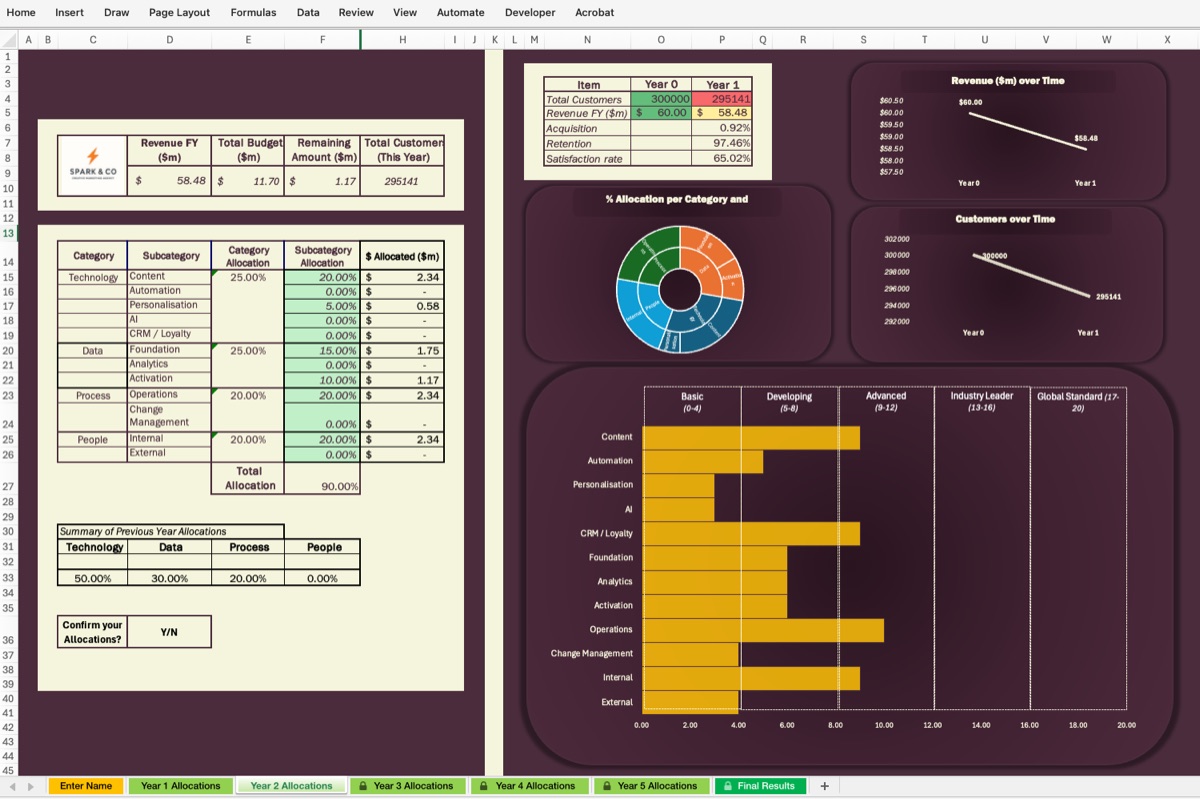Add a new sheet with the plus button

point(824,786)
